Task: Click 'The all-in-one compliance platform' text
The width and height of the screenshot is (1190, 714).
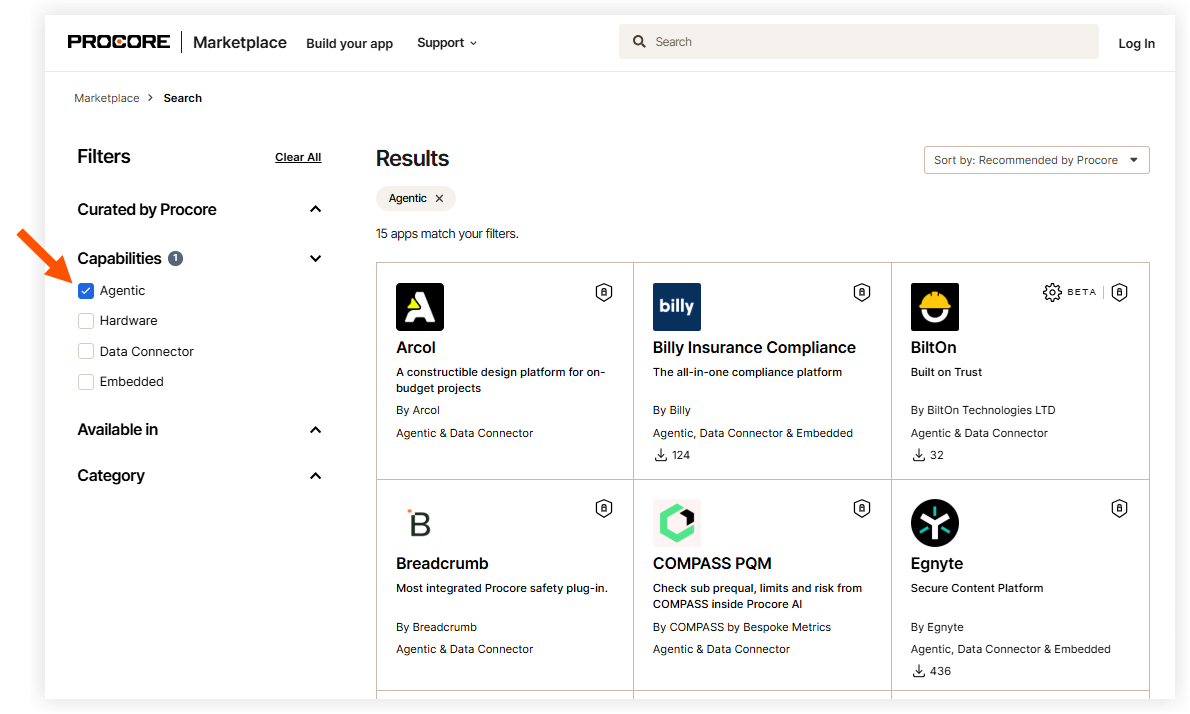Action: pyautogui.click(x=747, y=373)
